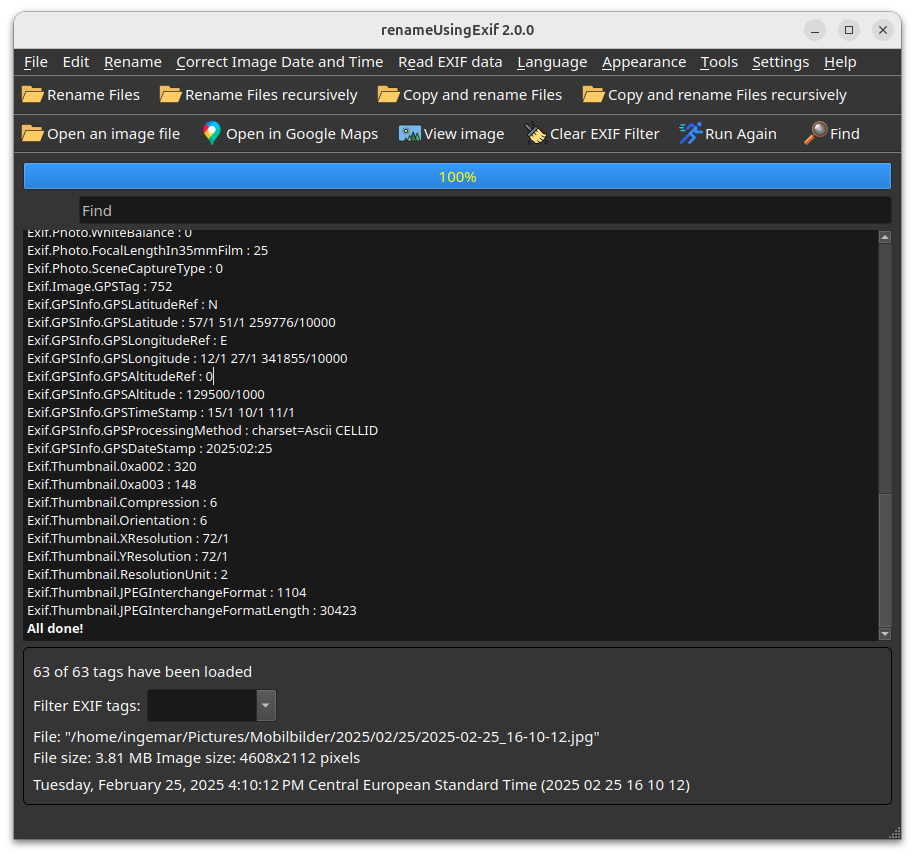Click the 63 of 63 tags loaded status
This screenshot has width=915, height=856.
click(x=142, y=672)
